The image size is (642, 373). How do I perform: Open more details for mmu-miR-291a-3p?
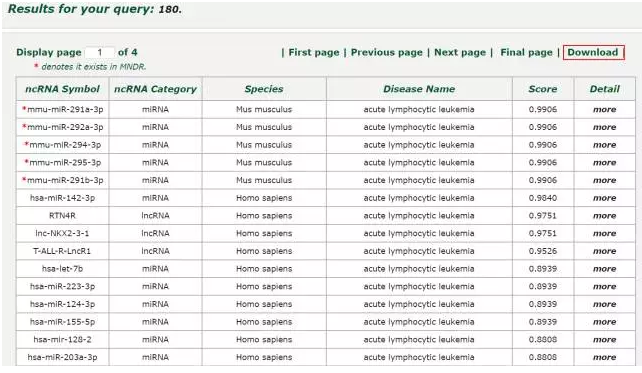click(x=604, y=110)
